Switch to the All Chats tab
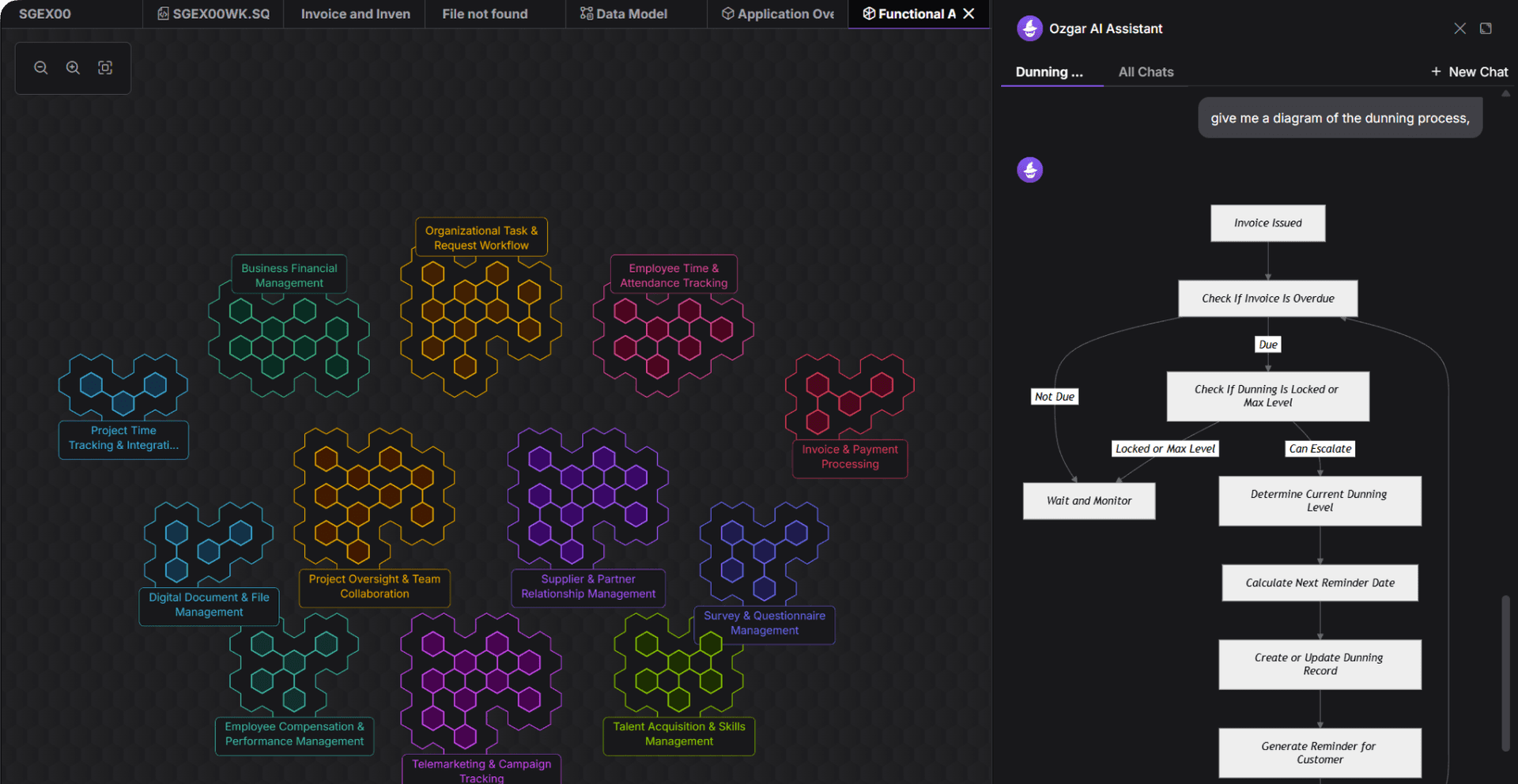 tap(1146, 72)
